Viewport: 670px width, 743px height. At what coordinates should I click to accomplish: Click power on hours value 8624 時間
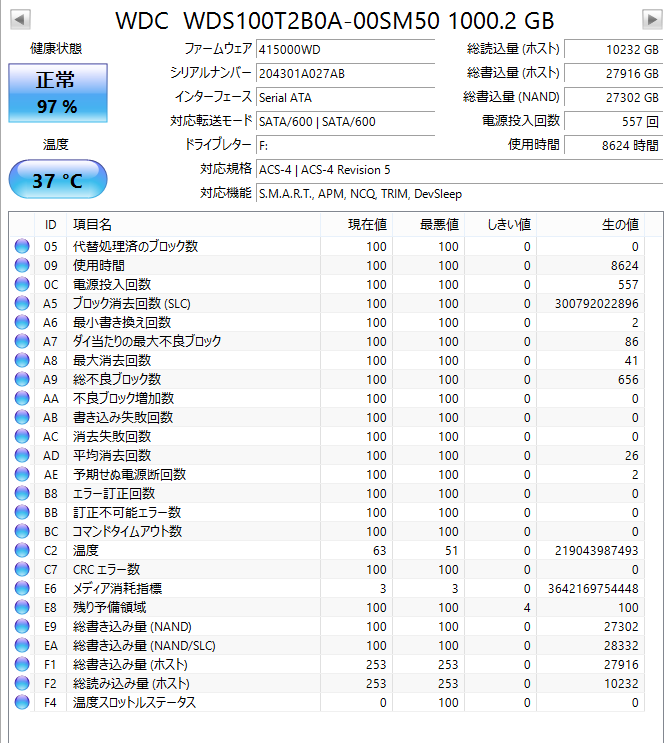[x=614, y=145]
